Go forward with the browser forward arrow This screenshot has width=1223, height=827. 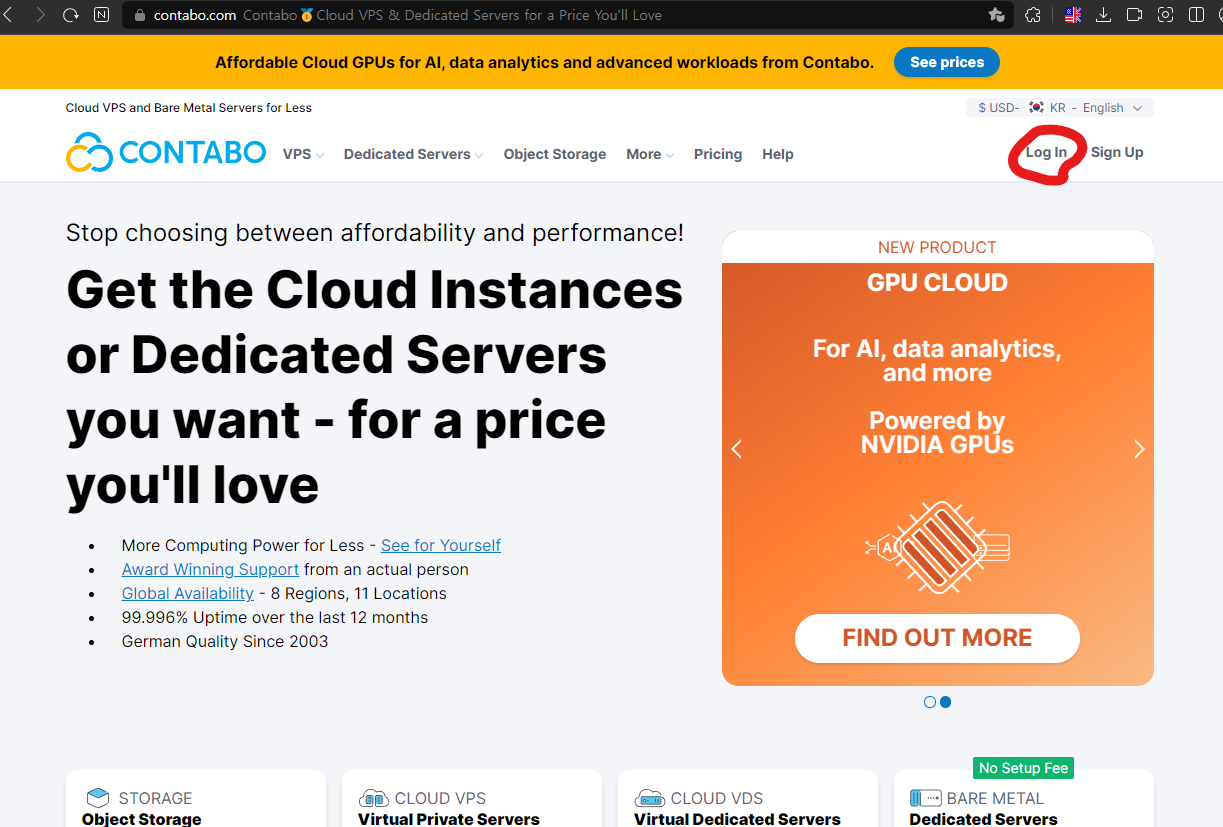[41, 15]
